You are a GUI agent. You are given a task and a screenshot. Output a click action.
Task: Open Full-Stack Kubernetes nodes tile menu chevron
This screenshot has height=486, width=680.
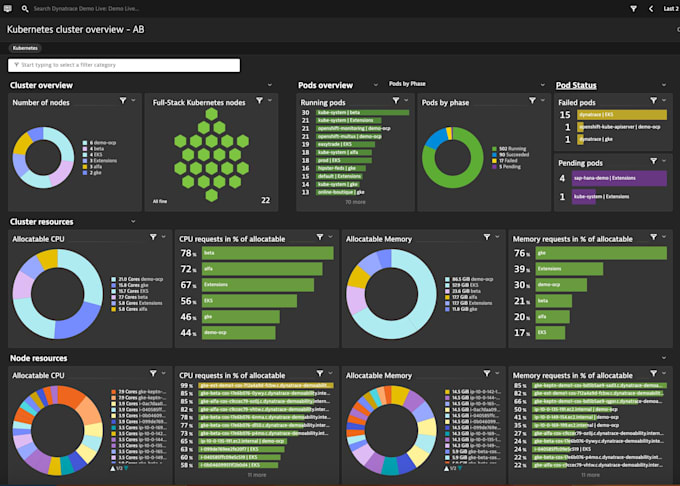tap(270, 101)
